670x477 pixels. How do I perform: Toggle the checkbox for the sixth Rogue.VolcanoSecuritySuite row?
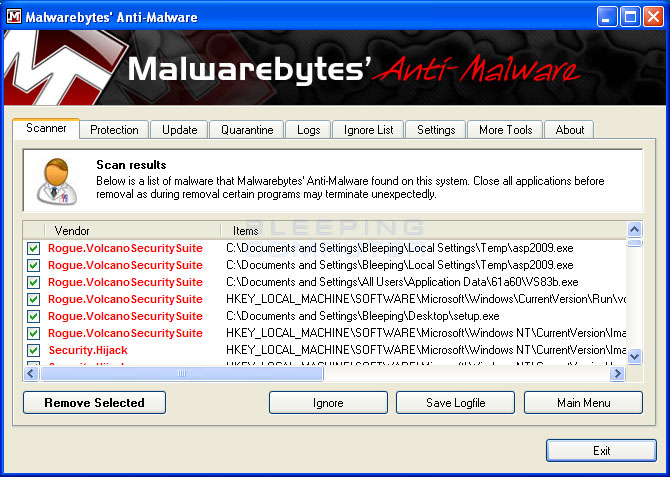[x=33, y=333]
